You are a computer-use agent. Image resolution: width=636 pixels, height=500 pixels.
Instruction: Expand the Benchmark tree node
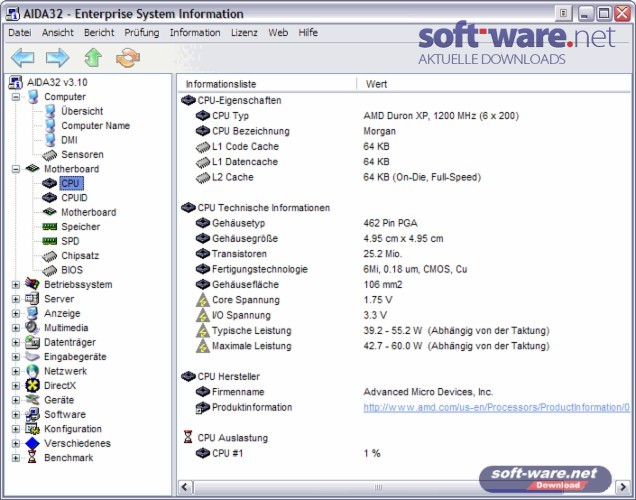click(x=15, y=458)
